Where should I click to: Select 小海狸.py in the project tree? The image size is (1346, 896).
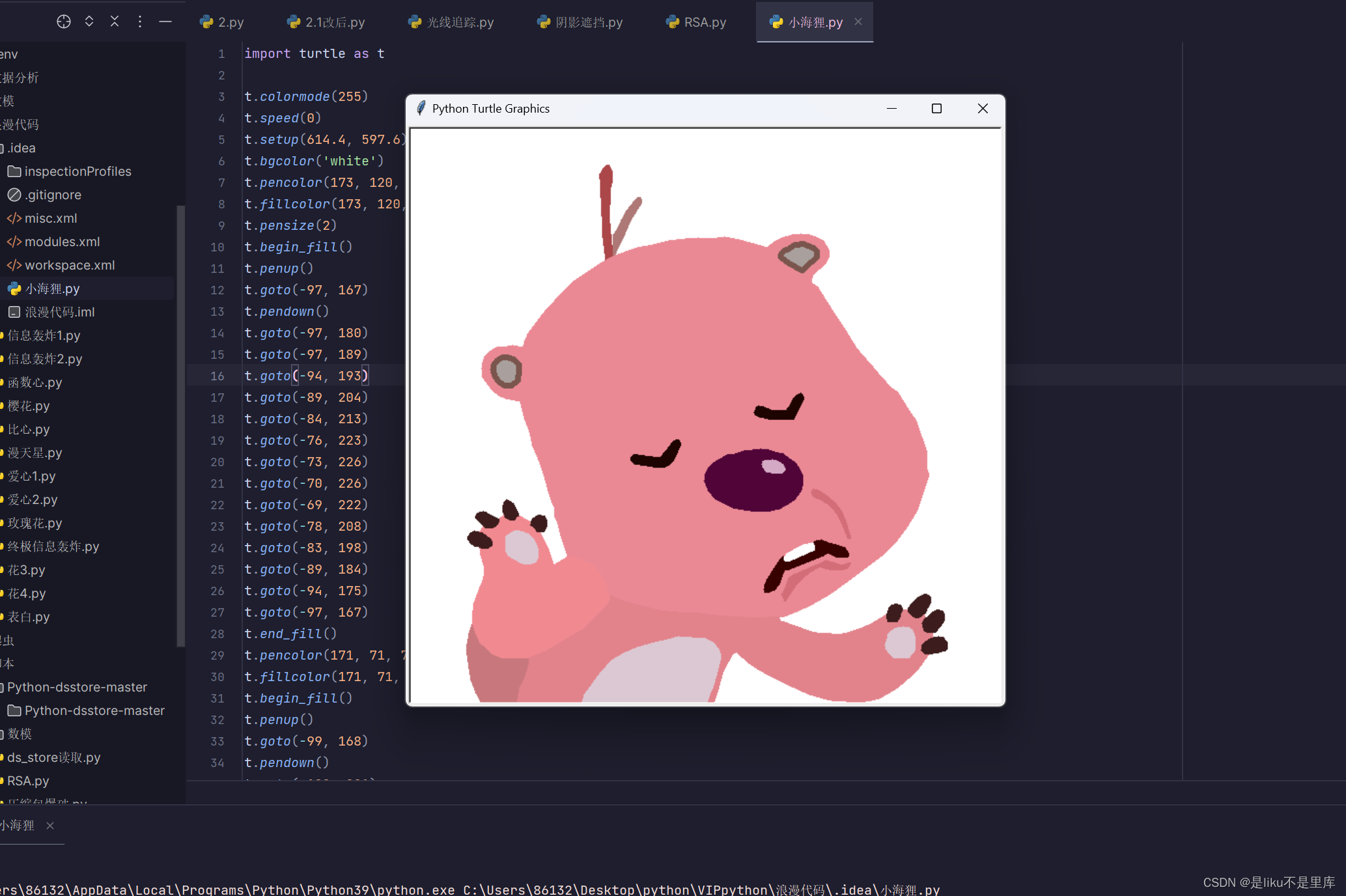[x=44, y=288]
